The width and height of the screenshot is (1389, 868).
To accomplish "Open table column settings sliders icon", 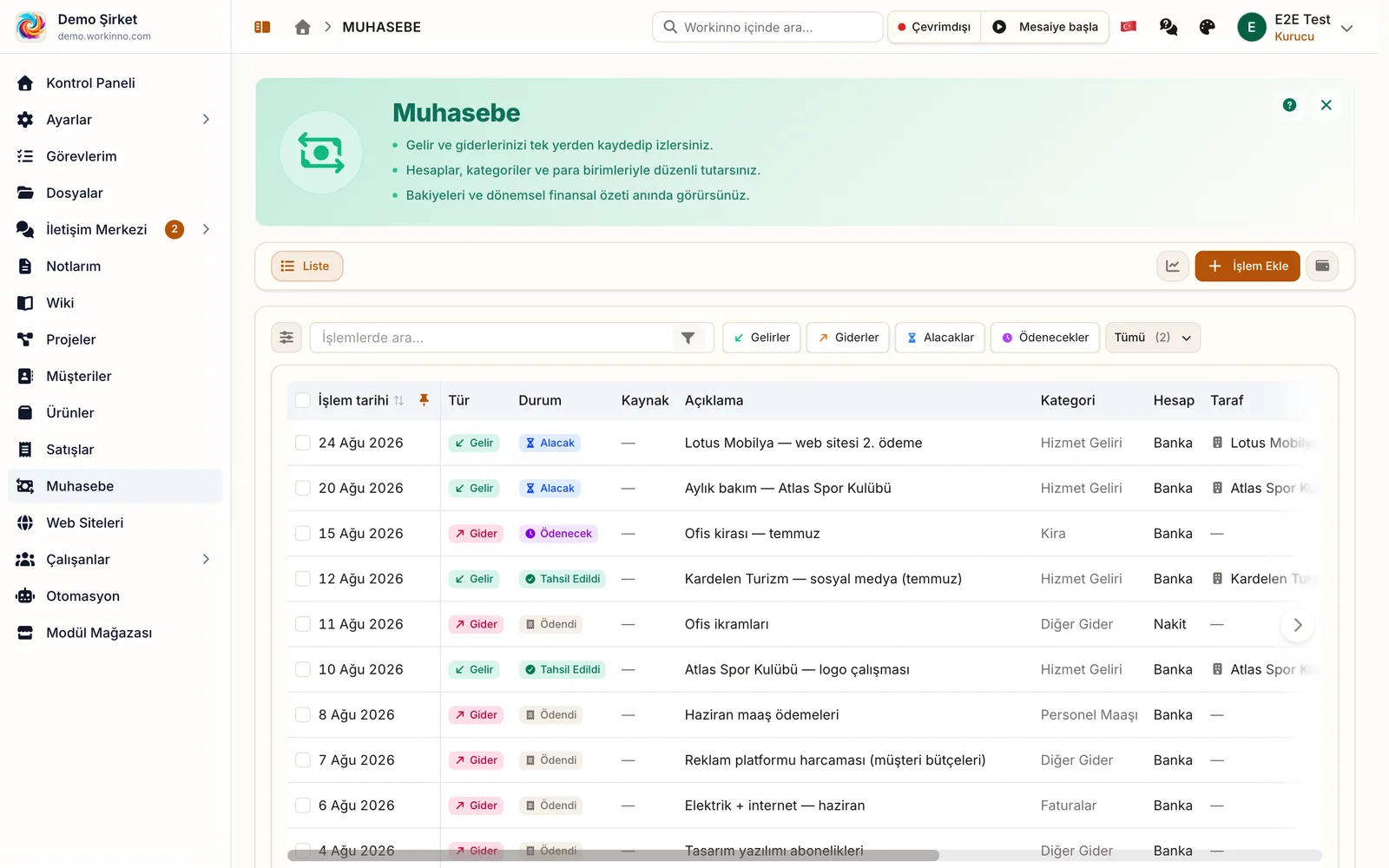I will (x=286, y=338).
